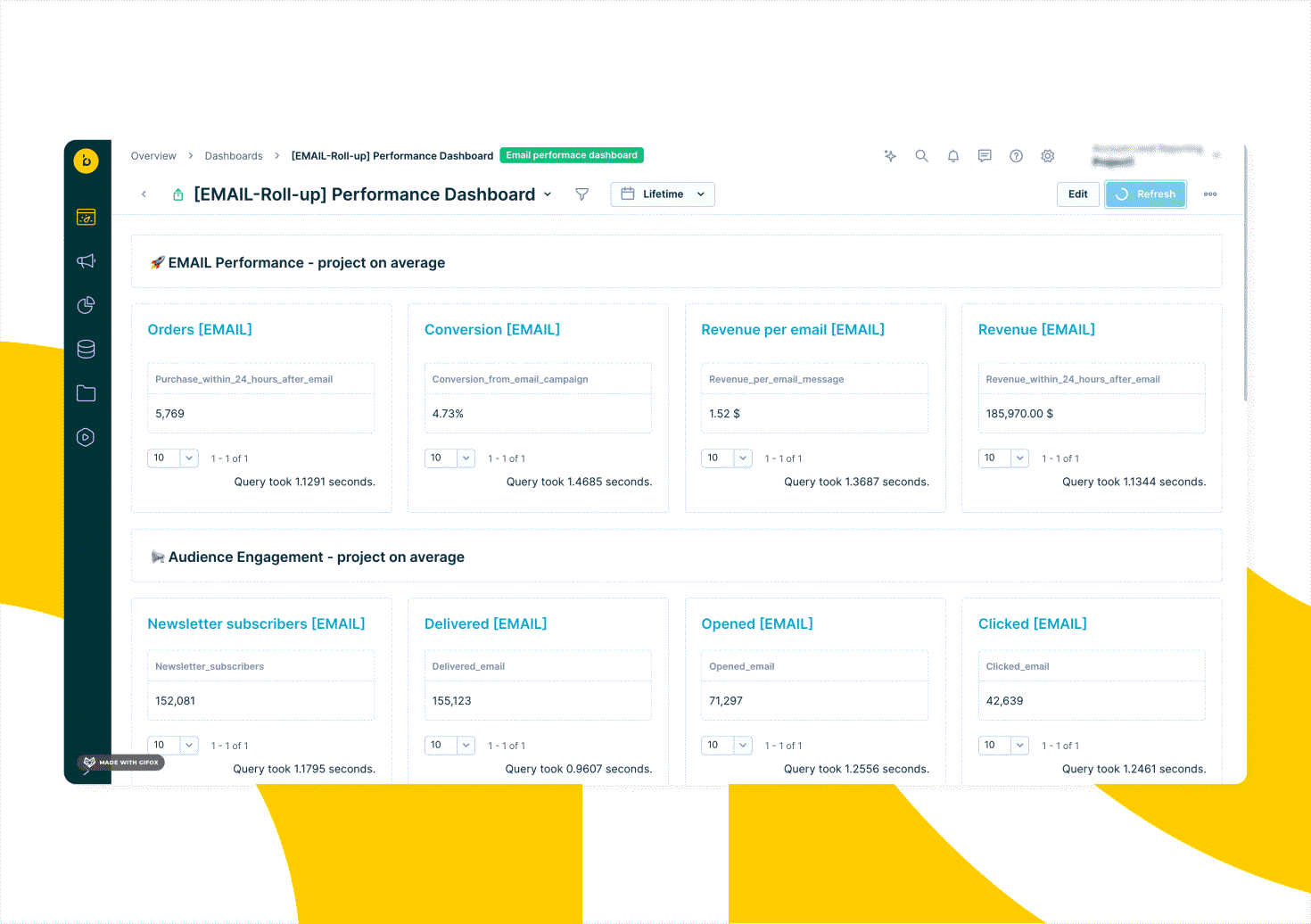Open the Conversion [EMAIL] report link
The width and height of the screenshot is (1311, 924).
(x=492, y=330)
